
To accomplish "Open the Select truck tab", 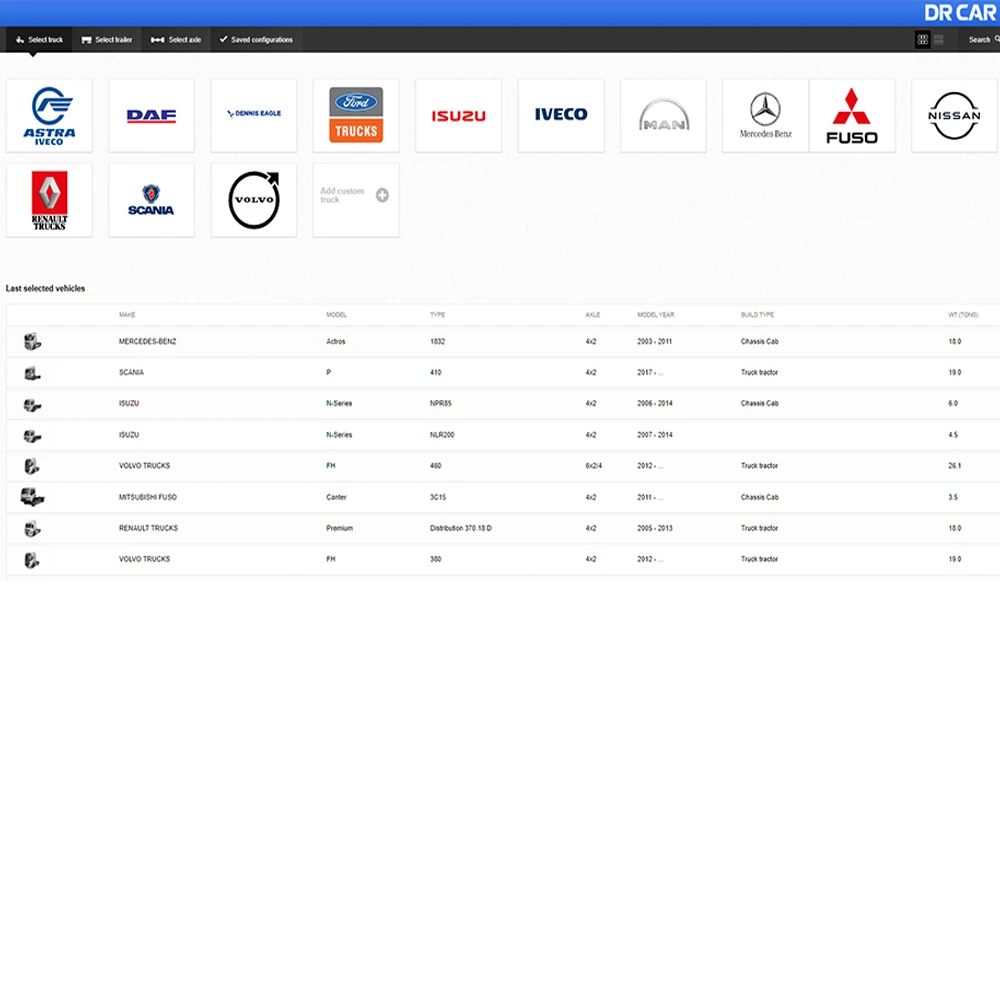I will [39, 40].
